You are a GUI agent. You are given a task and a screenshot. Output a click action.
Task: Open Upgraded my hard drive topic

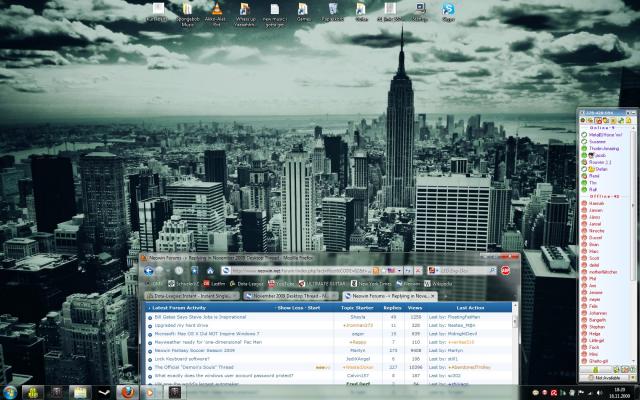click(x=181, y=325)
